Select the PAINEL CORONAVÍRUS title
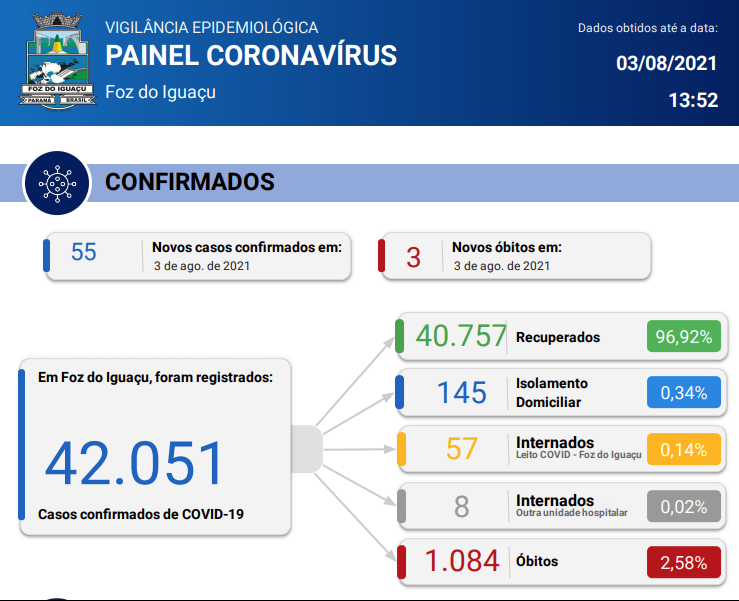Viewport: 739px width, 601px height. 251,55
